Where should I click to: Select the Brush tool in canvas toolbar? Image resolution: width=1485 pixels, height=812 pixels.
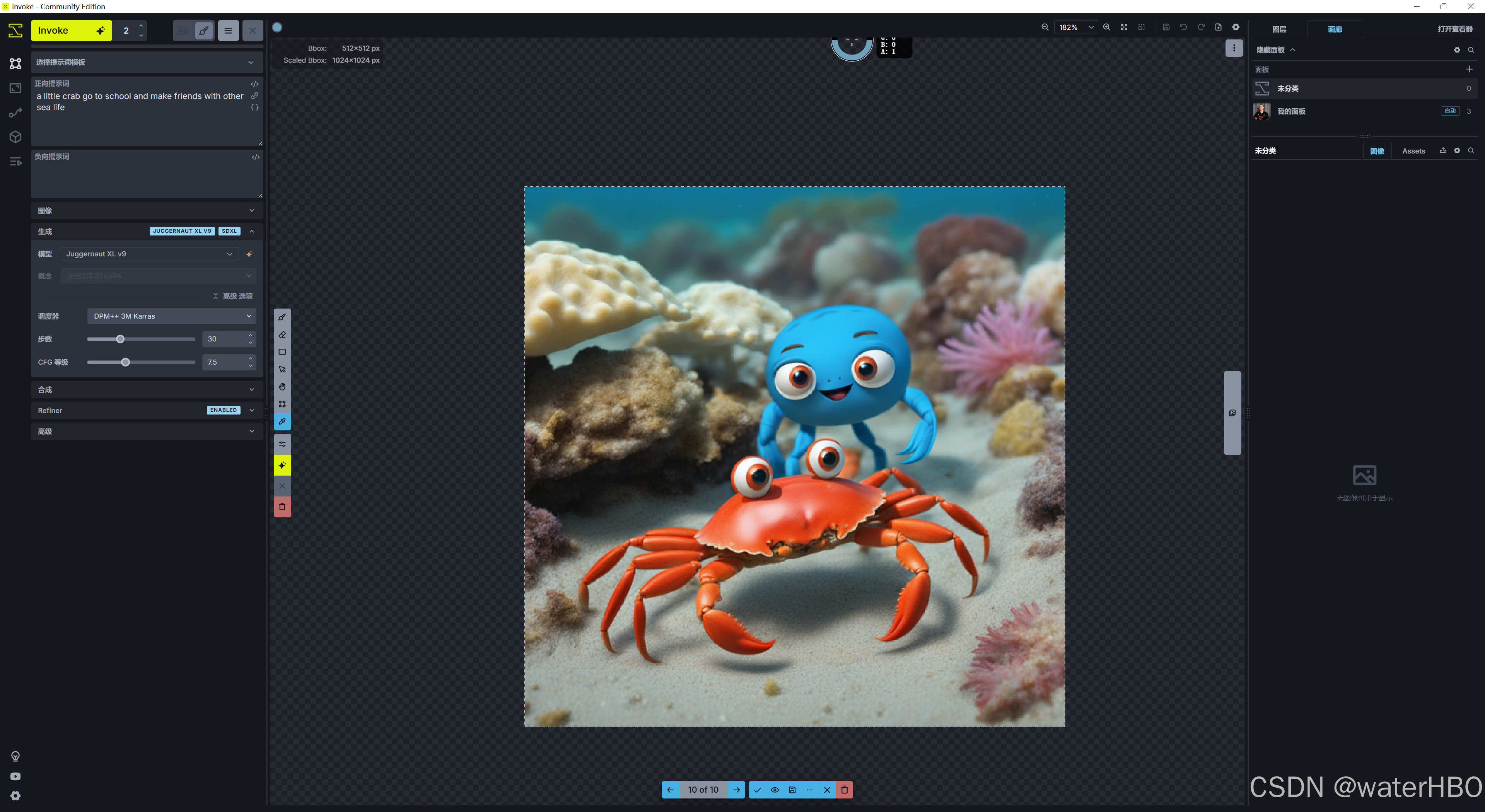click(282, 317)
